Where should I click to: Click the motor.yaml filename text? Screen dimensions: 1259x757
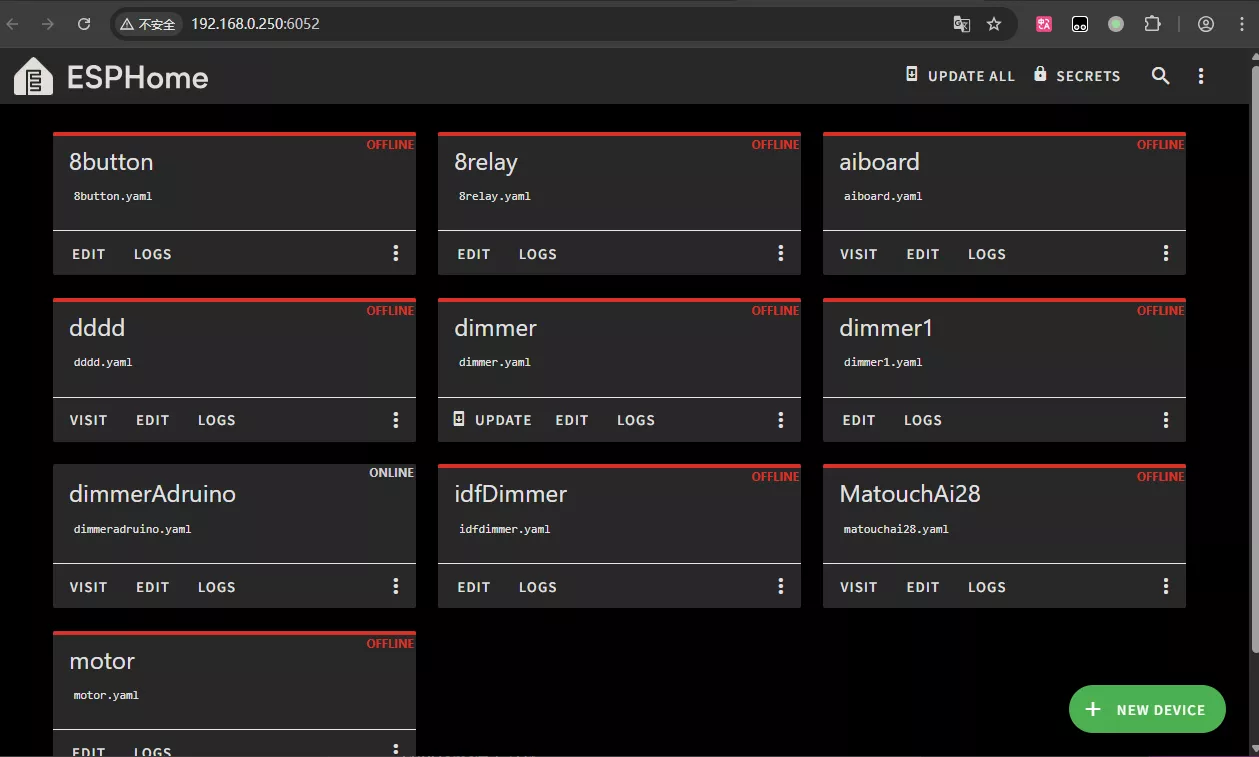tap(106, 695)
